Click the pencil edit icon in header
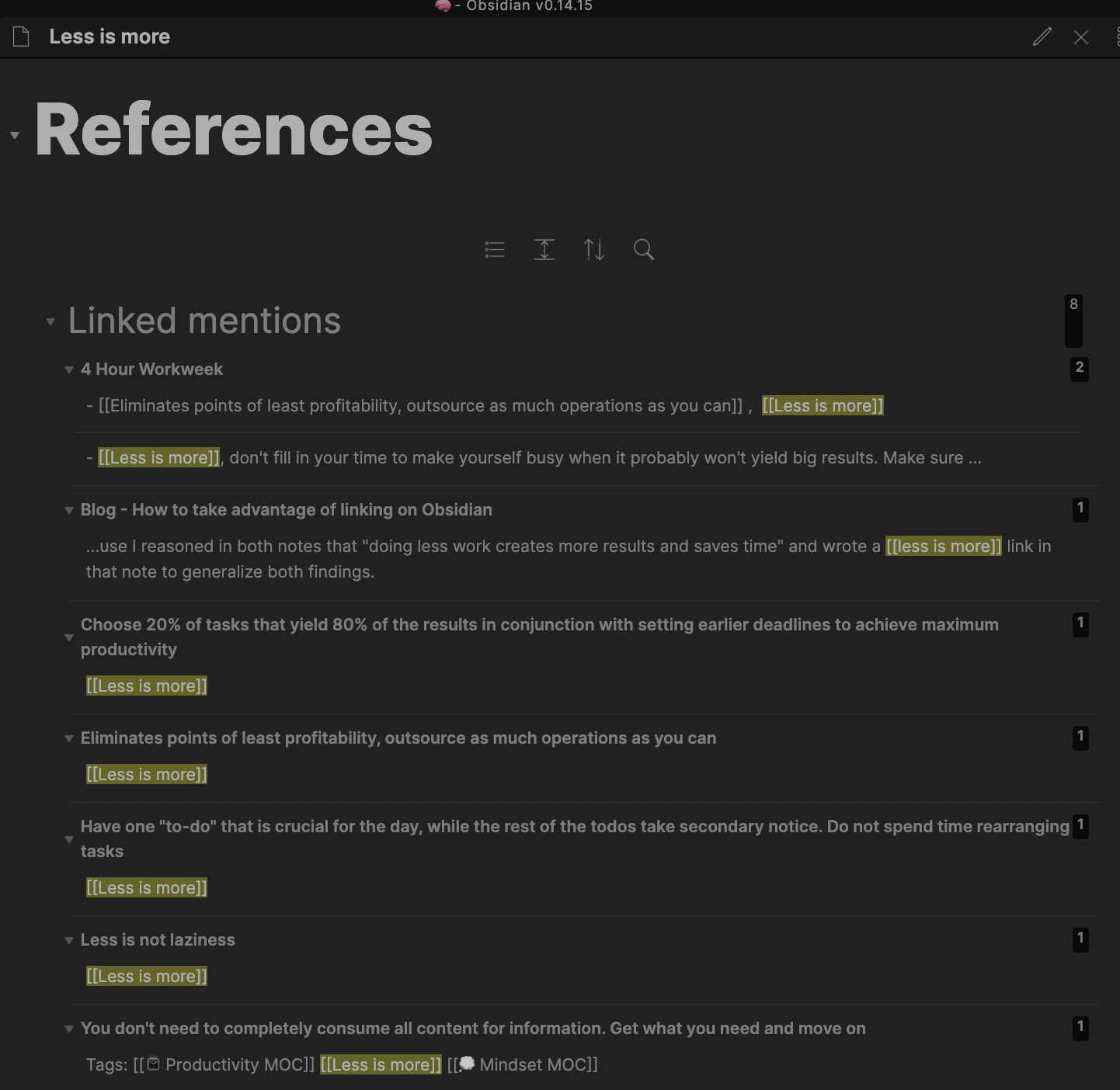The image size is (1120, 1090). pyautogui.click(x=1042, y=36)
